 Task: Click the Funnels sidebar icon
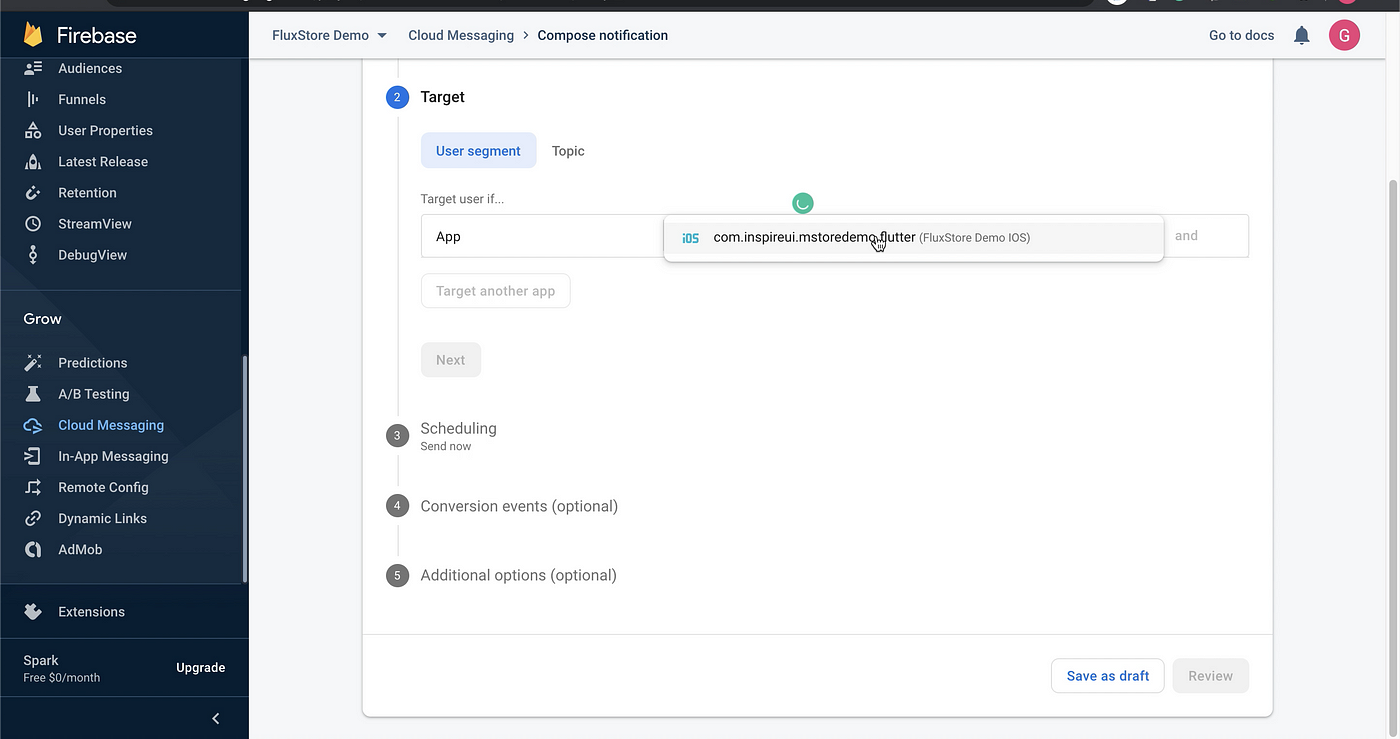tap(33, 99)
